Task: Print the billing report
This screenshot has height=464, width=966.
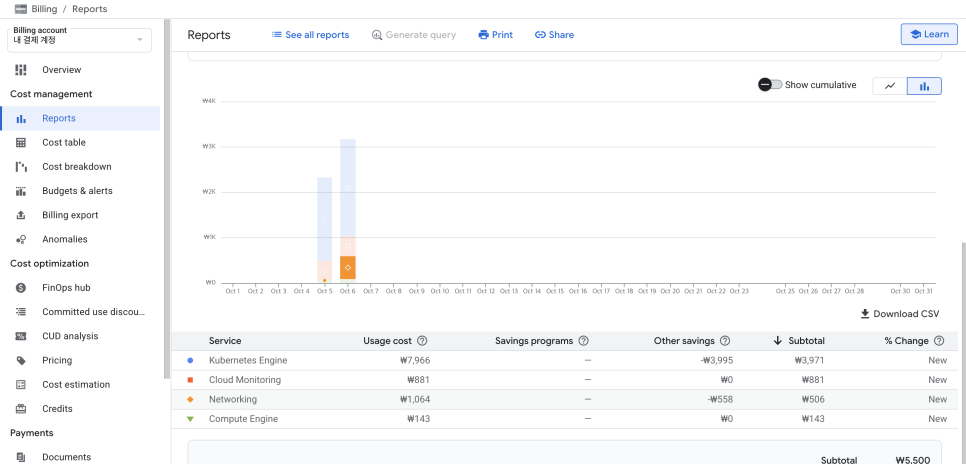Action: pos(495,35)
